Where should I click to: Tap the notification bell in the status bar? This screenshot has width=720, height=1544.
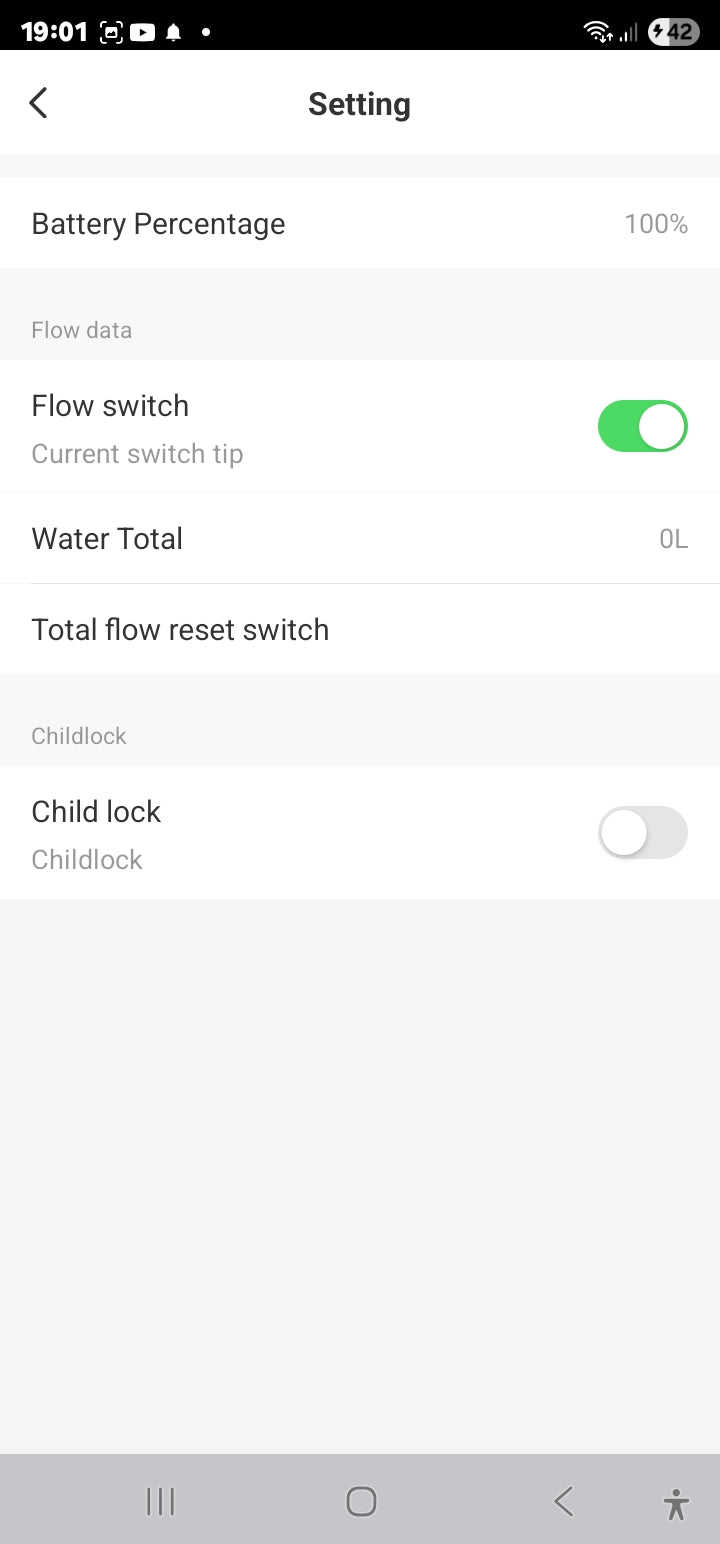coord(173,32)
